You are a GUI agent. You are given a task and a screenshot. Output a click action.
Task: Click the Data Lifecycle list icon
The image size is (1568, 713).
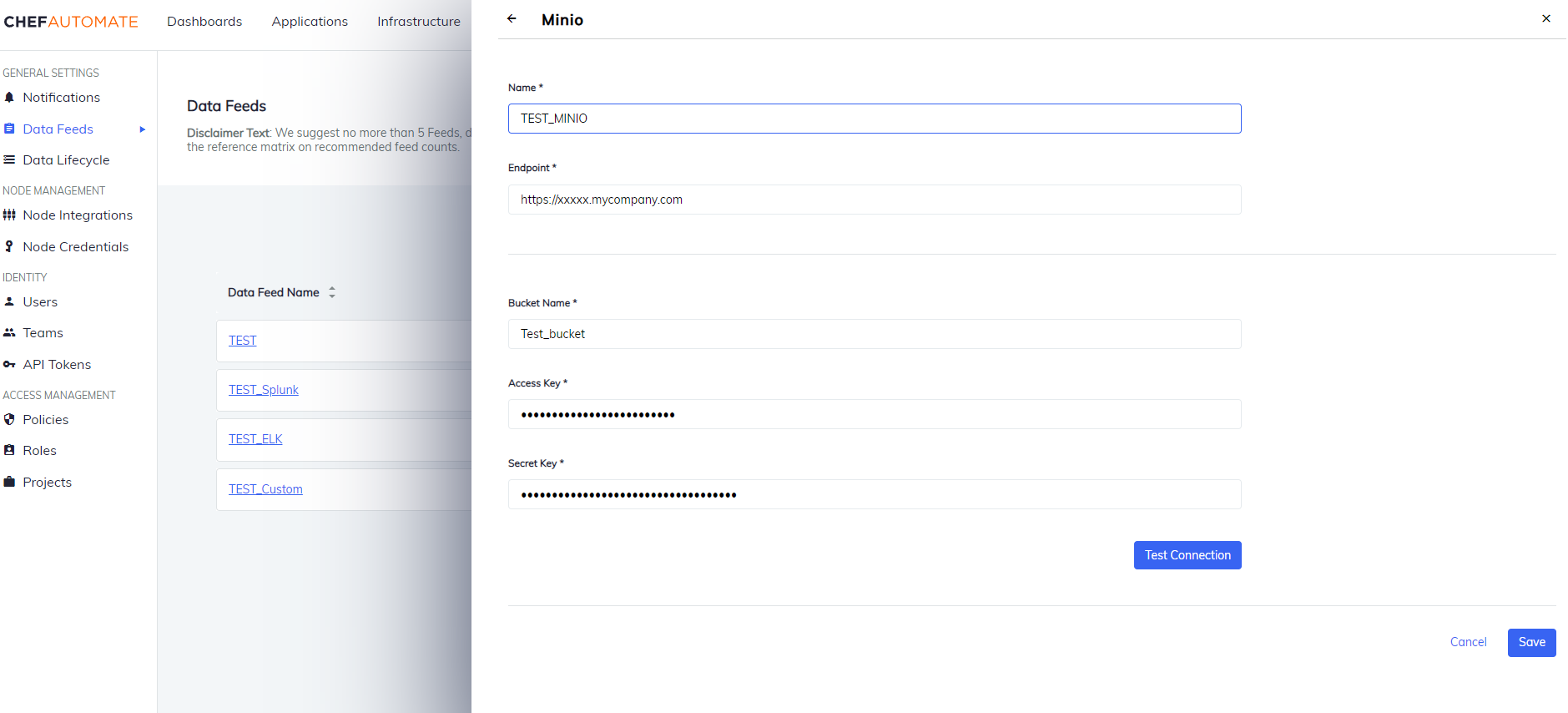tap(9, 159)
